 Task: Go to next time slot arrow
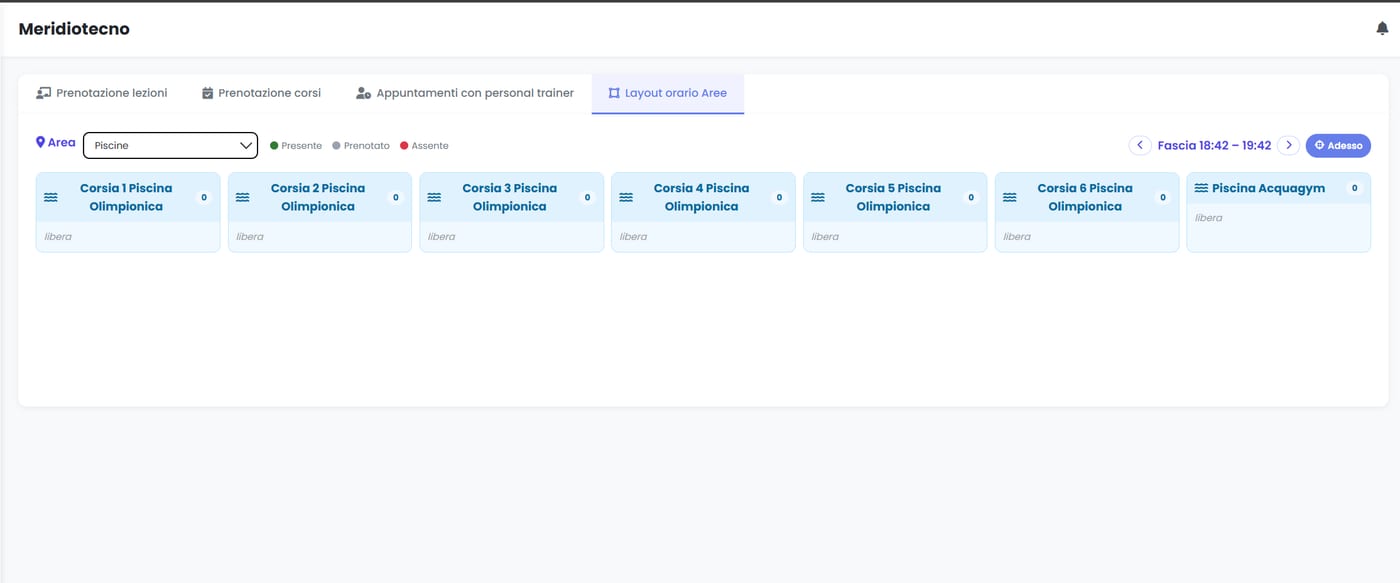coord(1289,145)
